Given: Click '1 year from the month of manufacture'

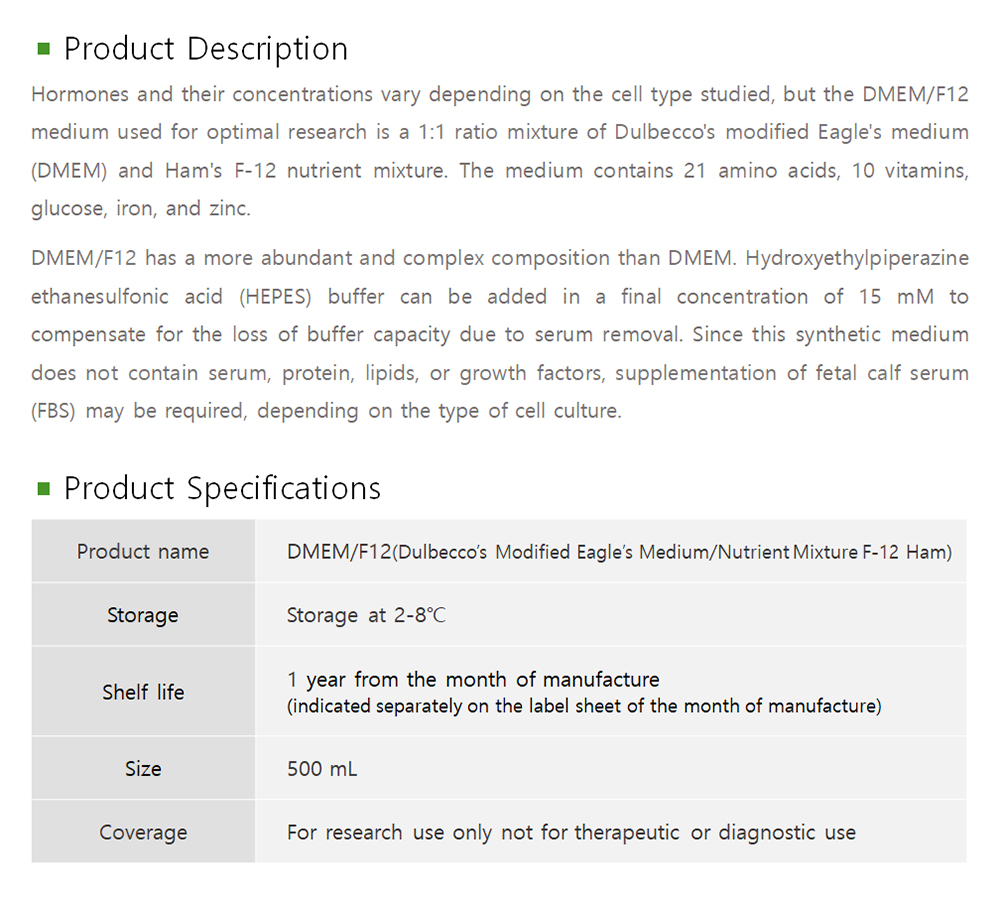Looking at the screenshot, I should click(473, 680).
